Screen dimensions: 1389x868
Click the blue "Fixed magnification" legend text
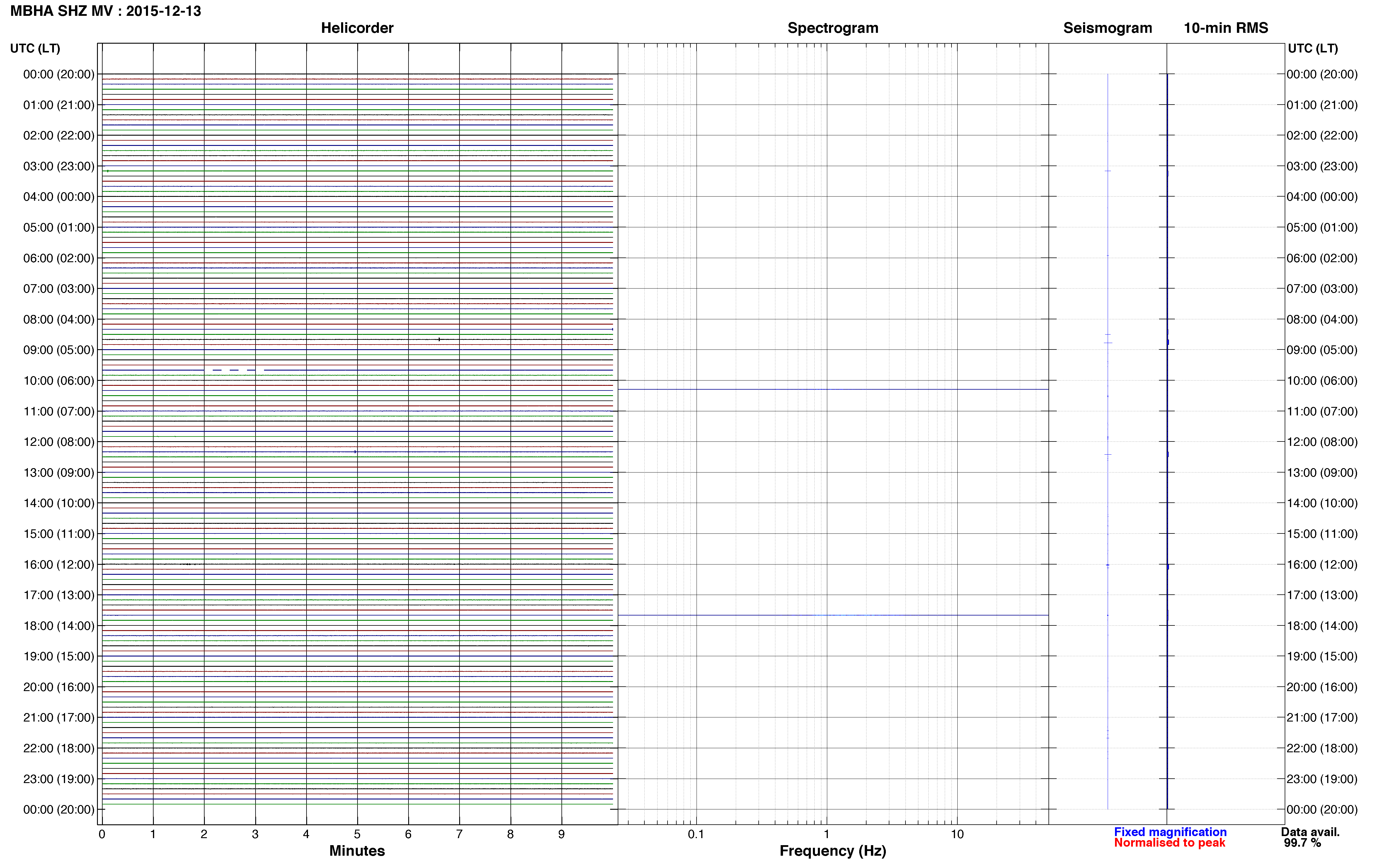(1170, 832)
